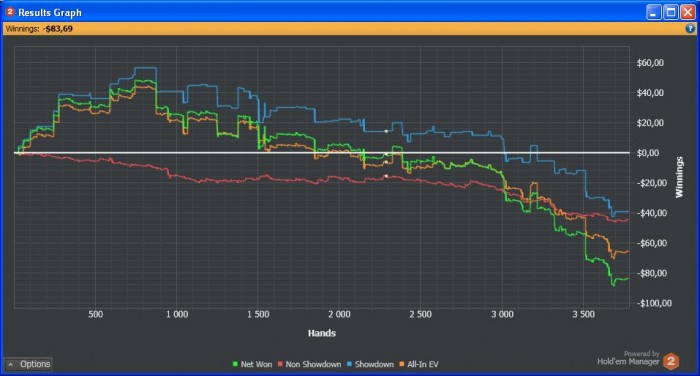Click the -$80,00 axis label
The image size is (700, 376).
tap(652, 273)
